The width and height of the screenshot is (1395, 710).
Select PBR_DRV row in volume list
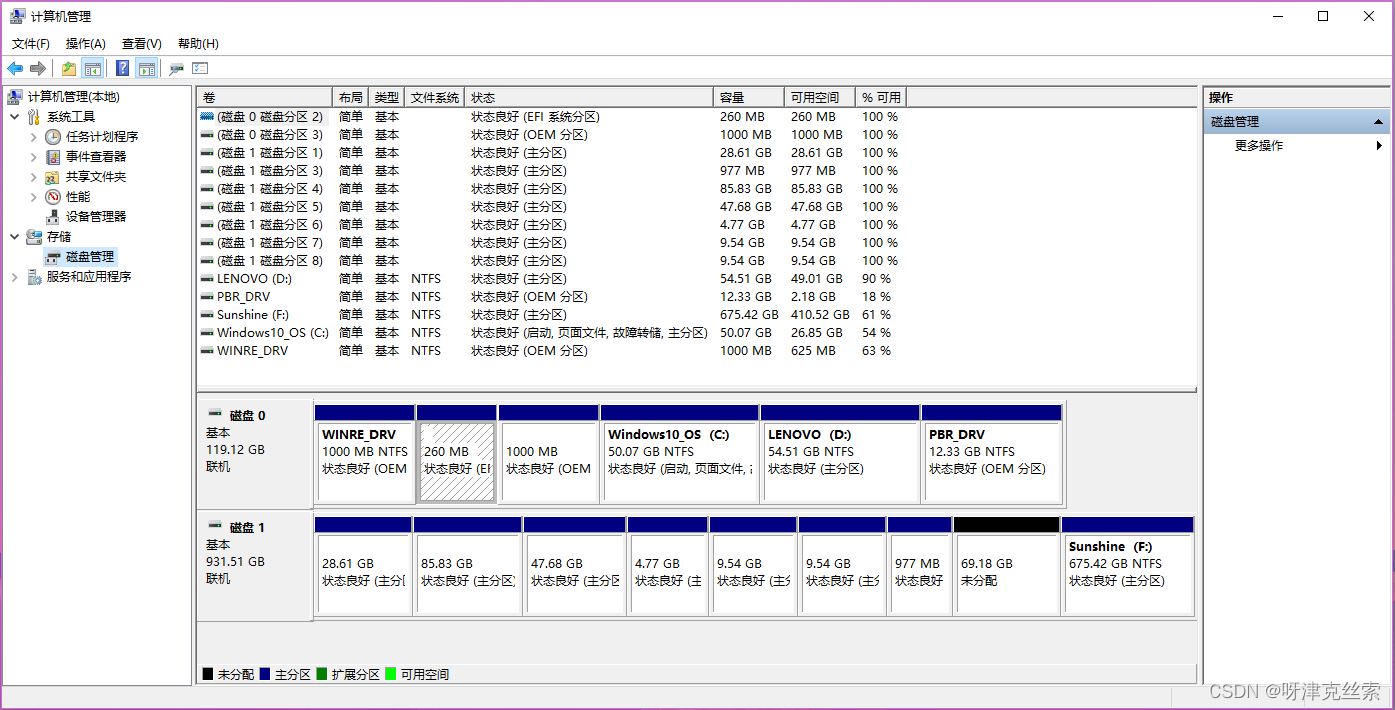[552, 297]
